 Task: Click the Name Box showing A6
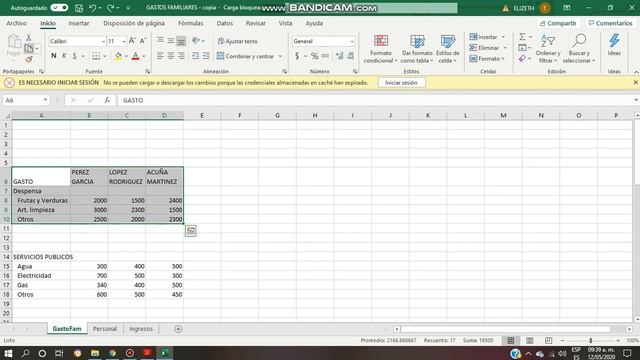25,100
